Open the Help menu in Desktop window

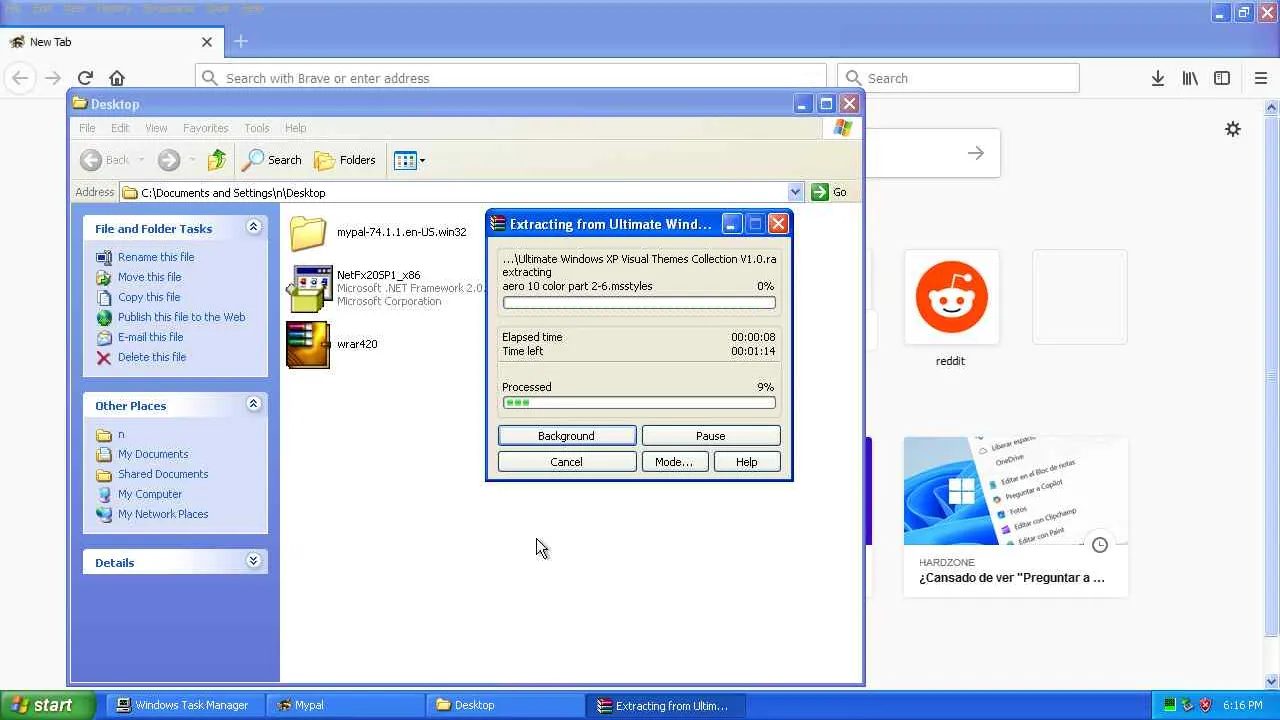click(295, 128)
